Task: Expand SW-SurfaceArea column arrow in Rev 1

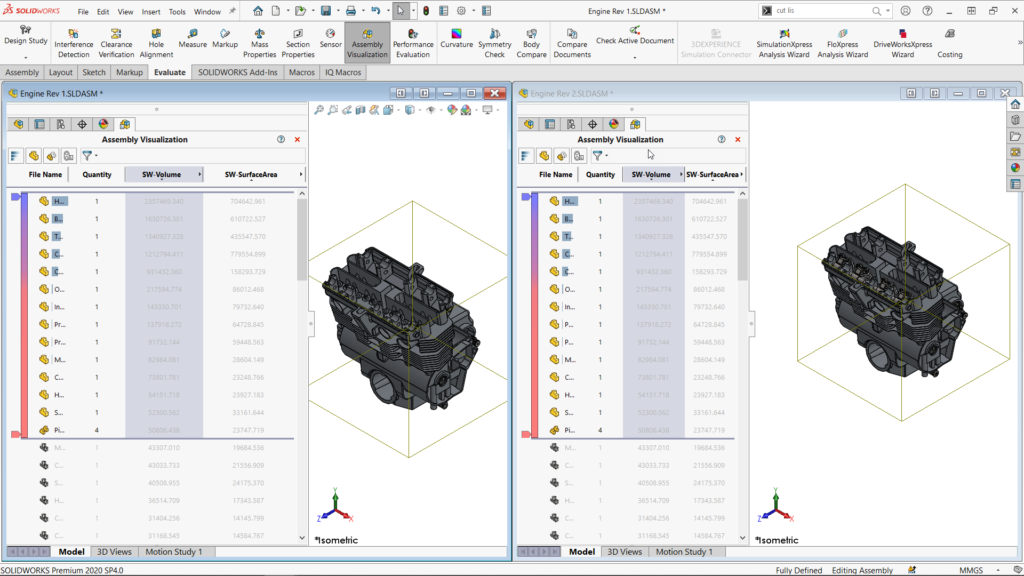Action: point(300,174)
